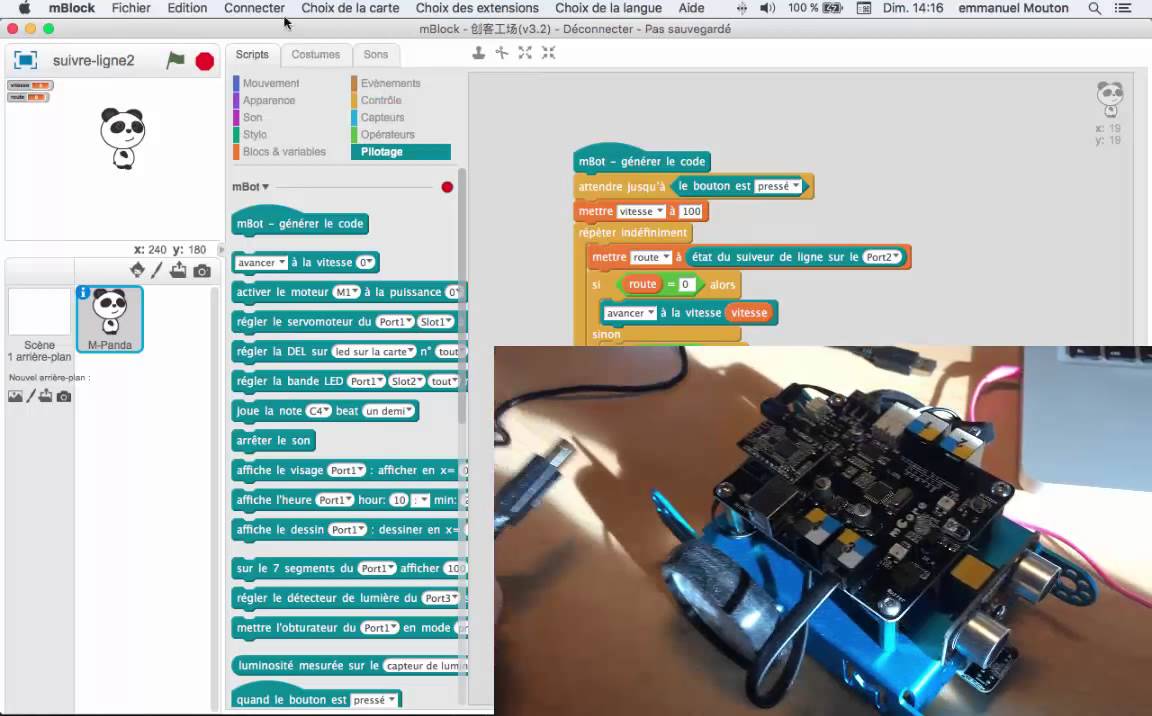
Task: Click the battery status icon
Action: coord(832,8)
